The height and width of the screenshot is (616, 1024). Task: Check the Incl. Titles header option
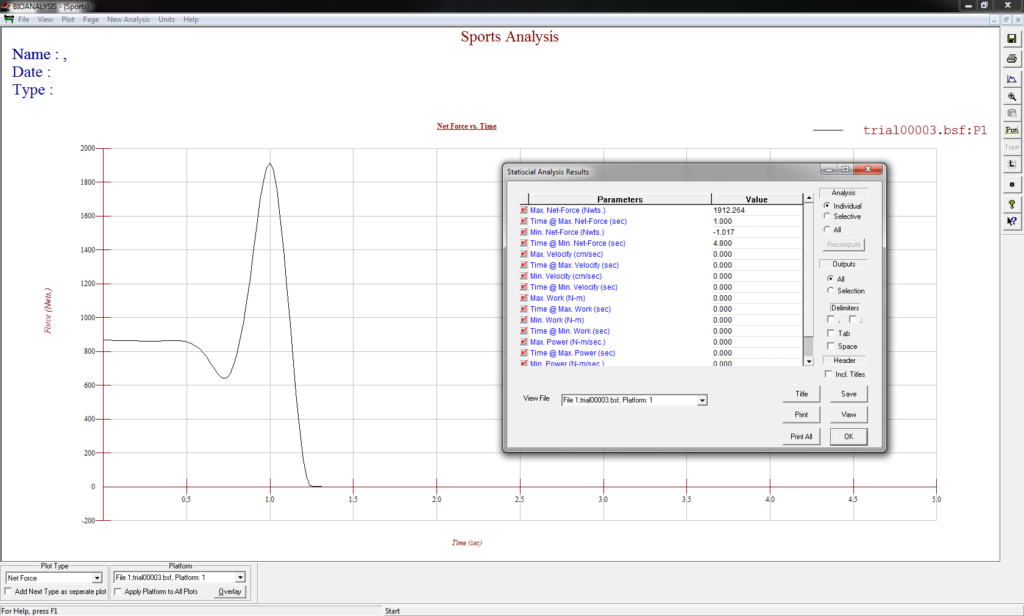click(x=828, y=374)
